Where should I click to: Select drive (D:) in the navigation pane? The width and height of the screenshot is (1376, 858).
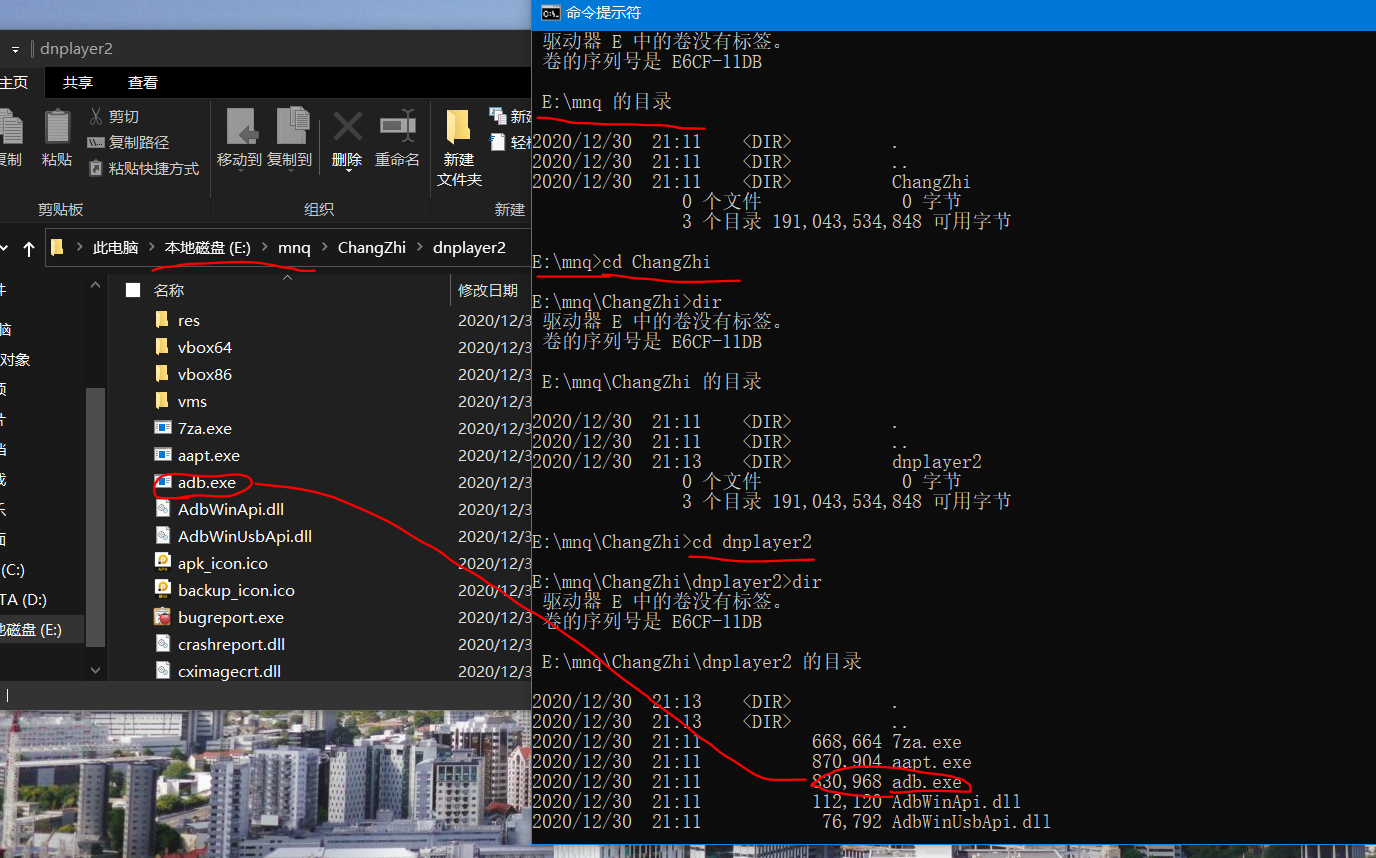23,599
